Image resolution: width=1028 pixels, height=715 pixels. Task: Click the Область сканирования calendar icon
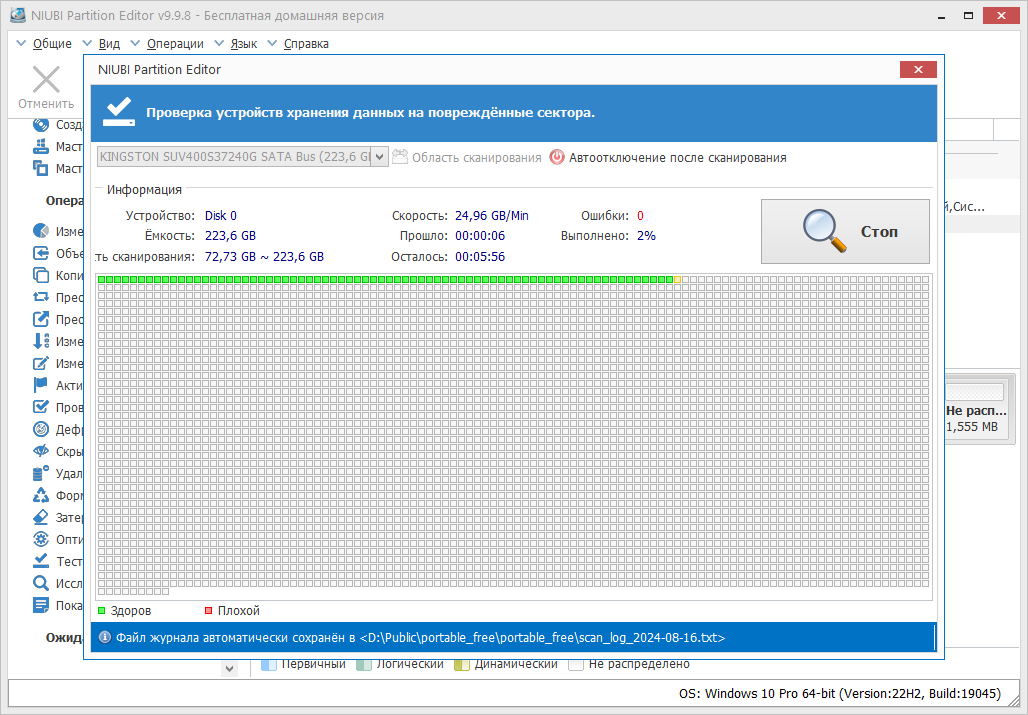pyautogui.click(x=400, y=157)
